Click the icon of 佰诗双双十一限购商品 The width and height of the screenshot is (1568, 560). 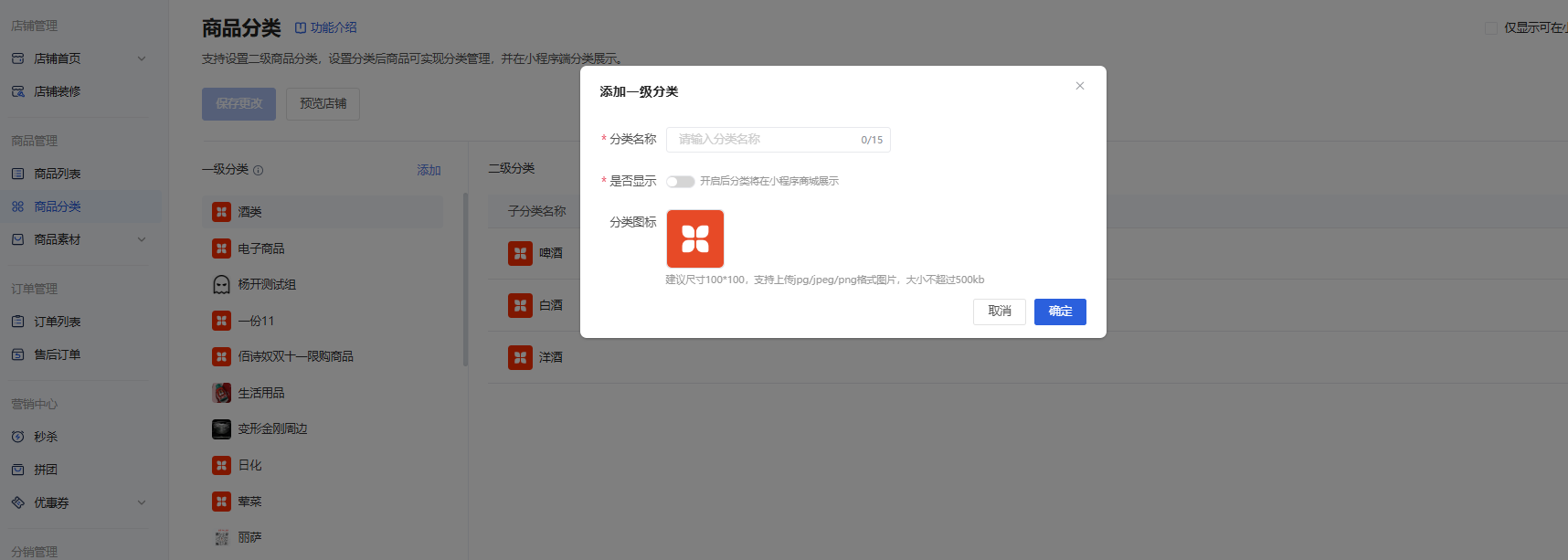point(221,356)
